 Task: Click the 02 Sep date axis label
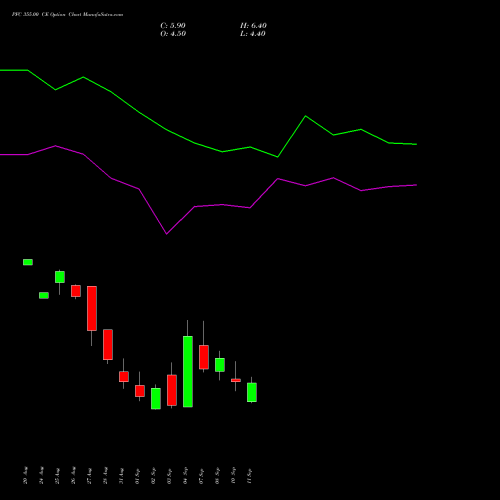154,475
